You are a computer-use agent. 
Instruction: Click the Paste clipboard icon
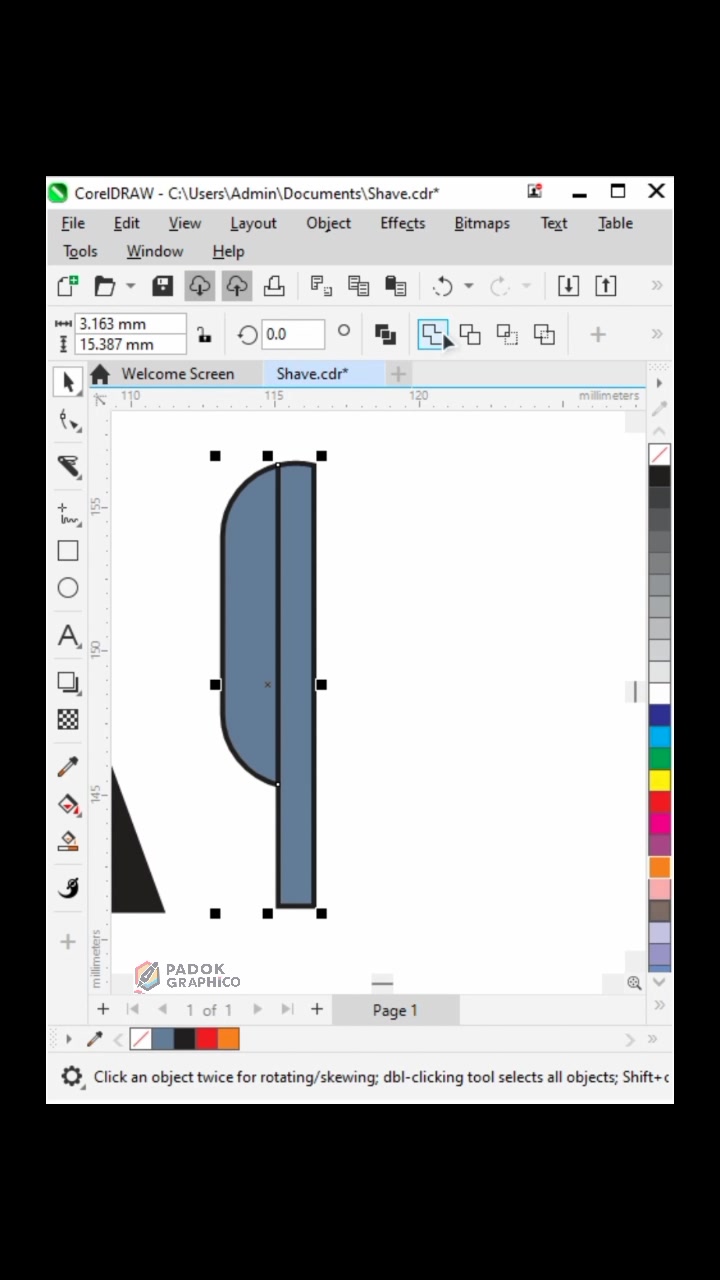click(x=395, y=286)
